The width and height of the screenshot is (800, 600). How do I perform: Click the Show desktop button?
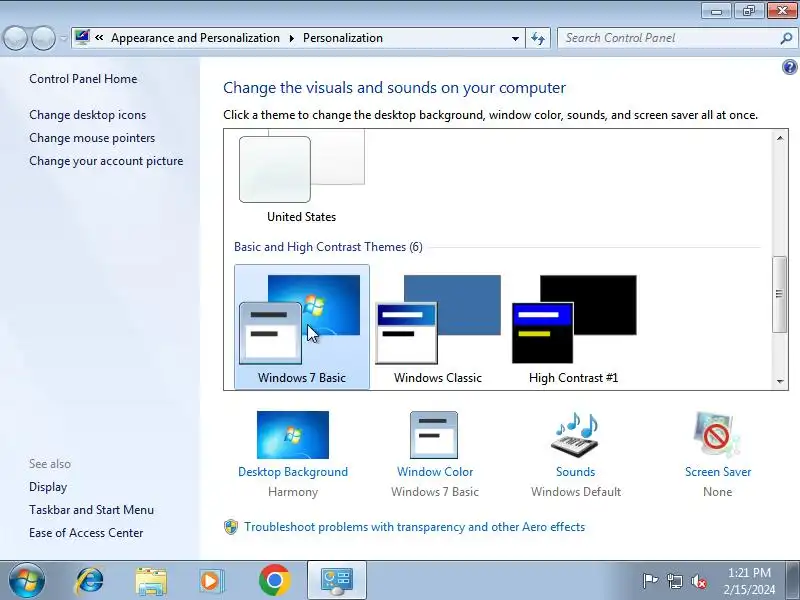point(793,580)
